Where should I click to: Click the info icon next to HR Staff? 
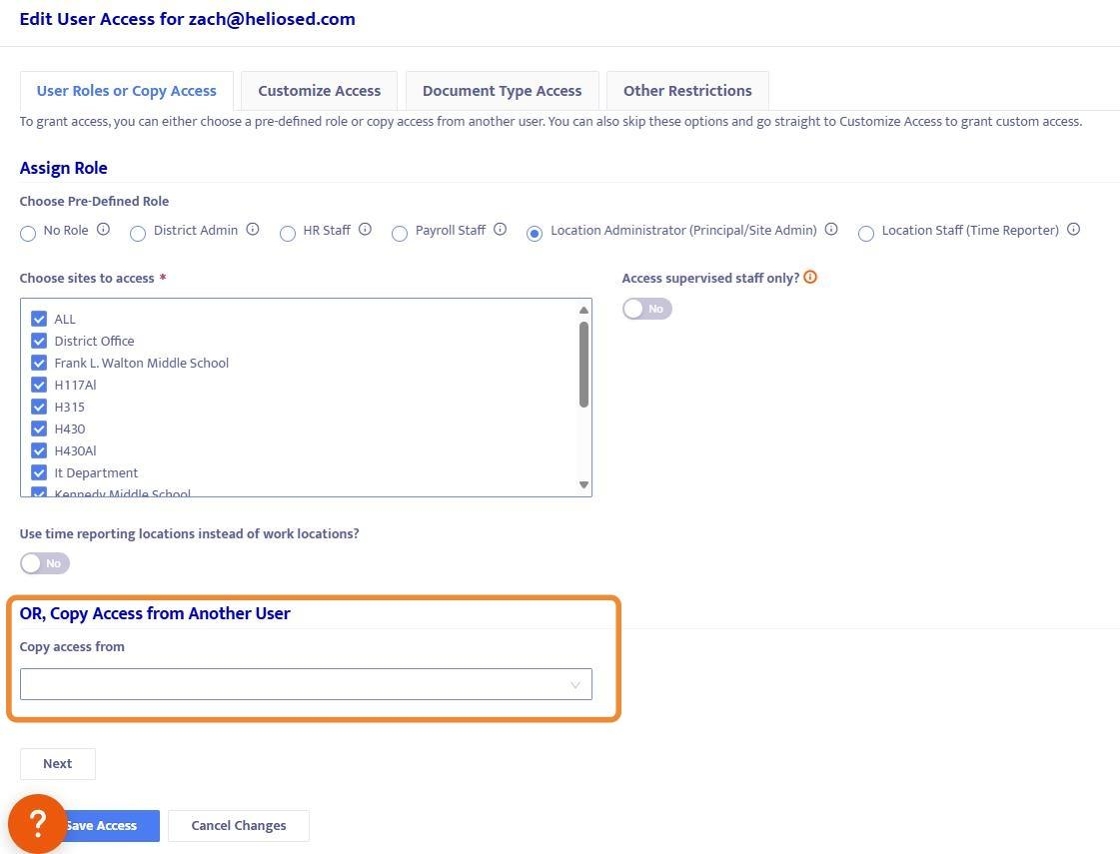pyautogui.click(x=365, y=230)
